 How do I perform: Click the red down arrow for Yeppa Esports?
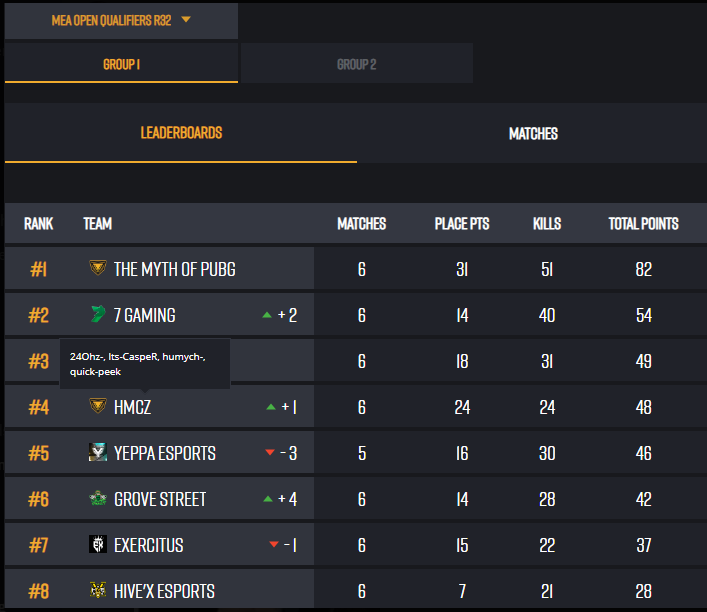(270, 452)
